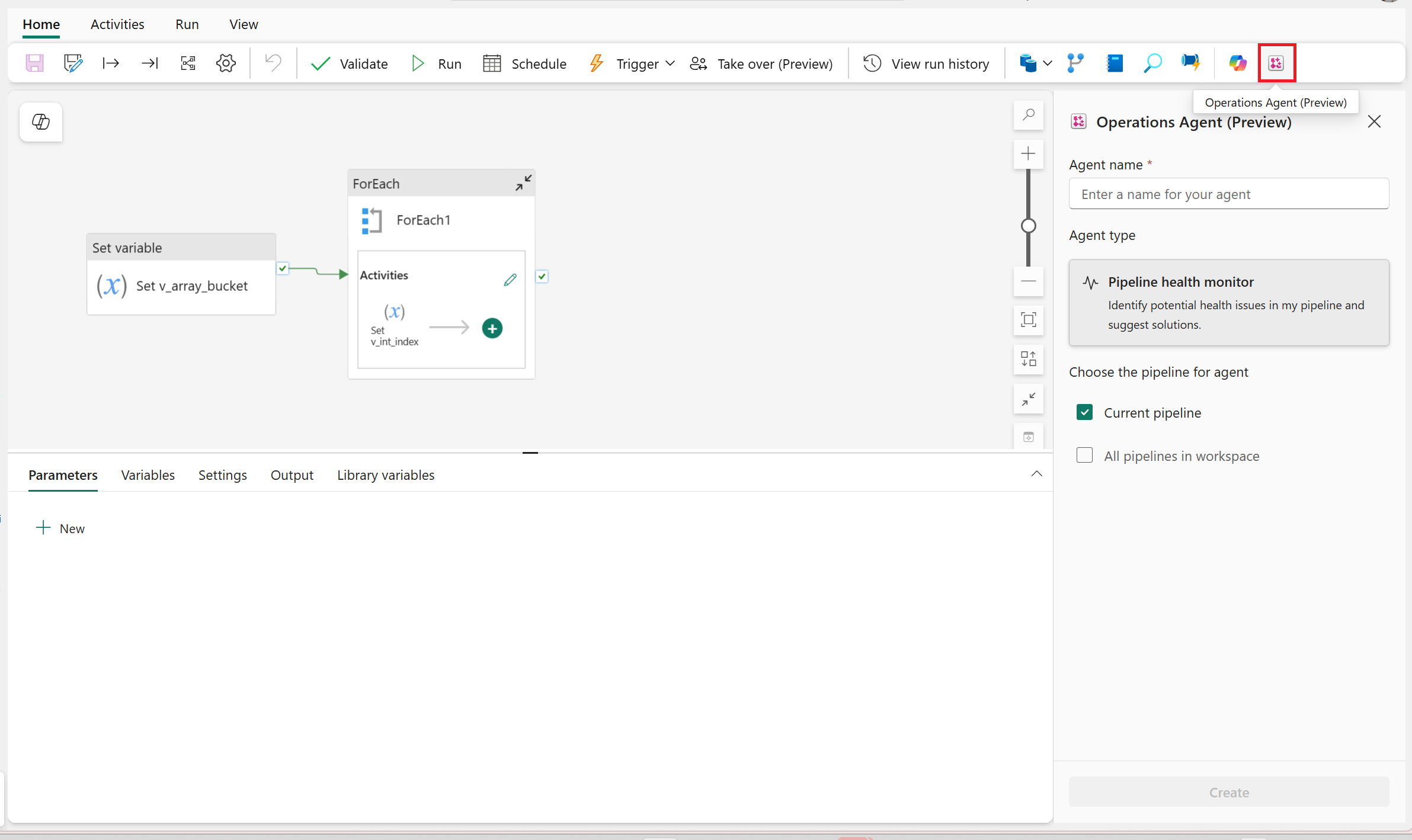
Task: Collapse the ForEach activity box
Action: [x=523, y=183]
